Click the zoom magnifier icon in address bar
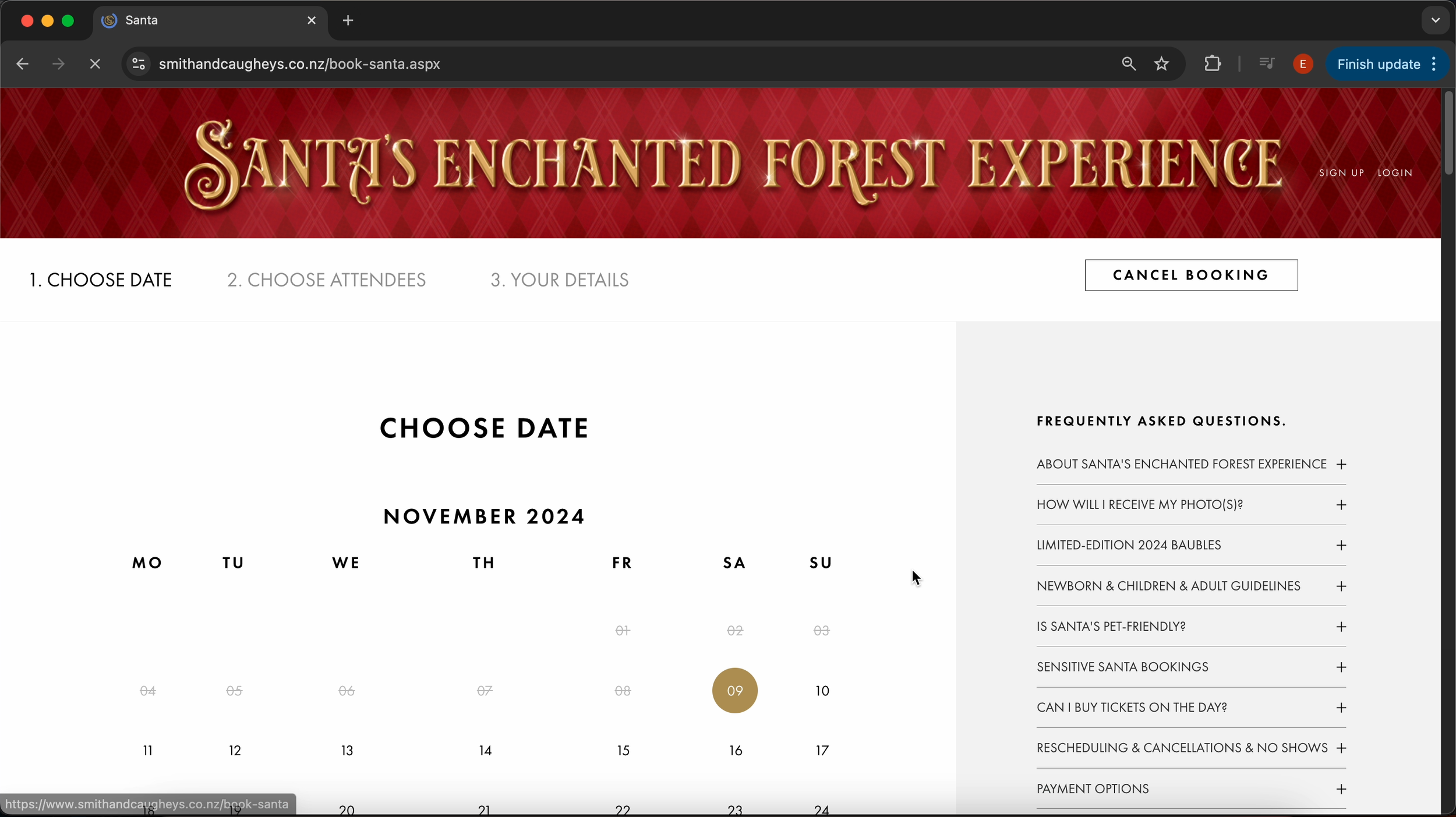 click(1128, 64)
